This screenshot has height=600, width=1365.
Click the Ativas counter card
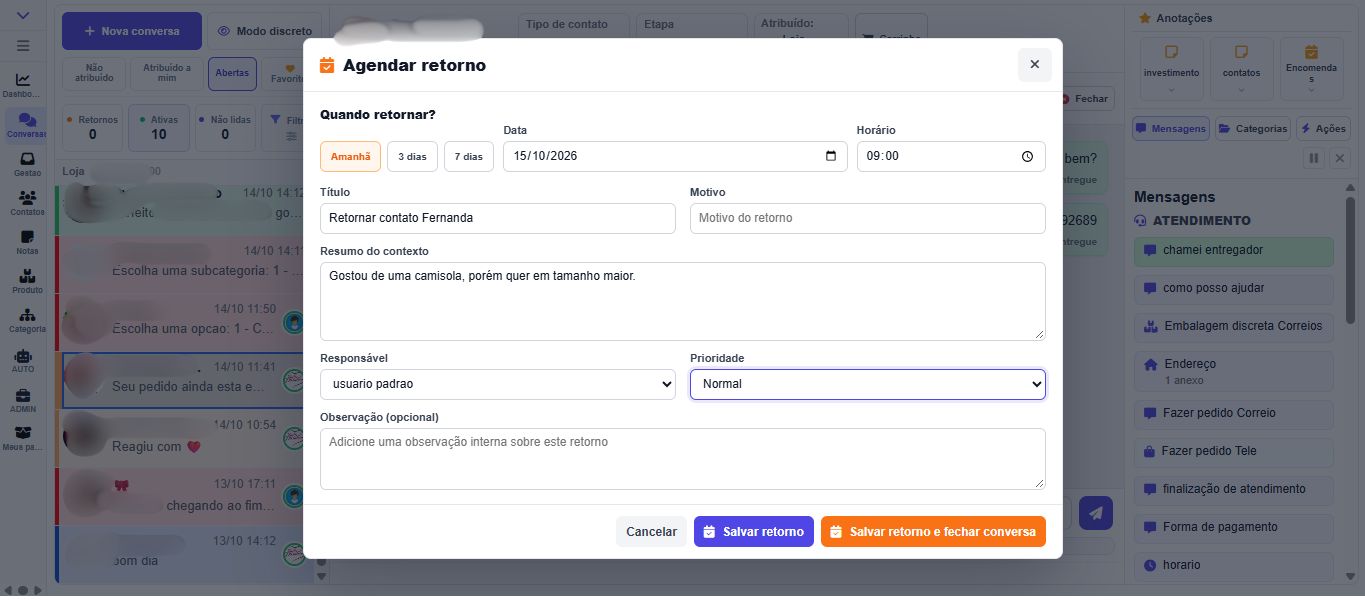click(x=159, y=127)
